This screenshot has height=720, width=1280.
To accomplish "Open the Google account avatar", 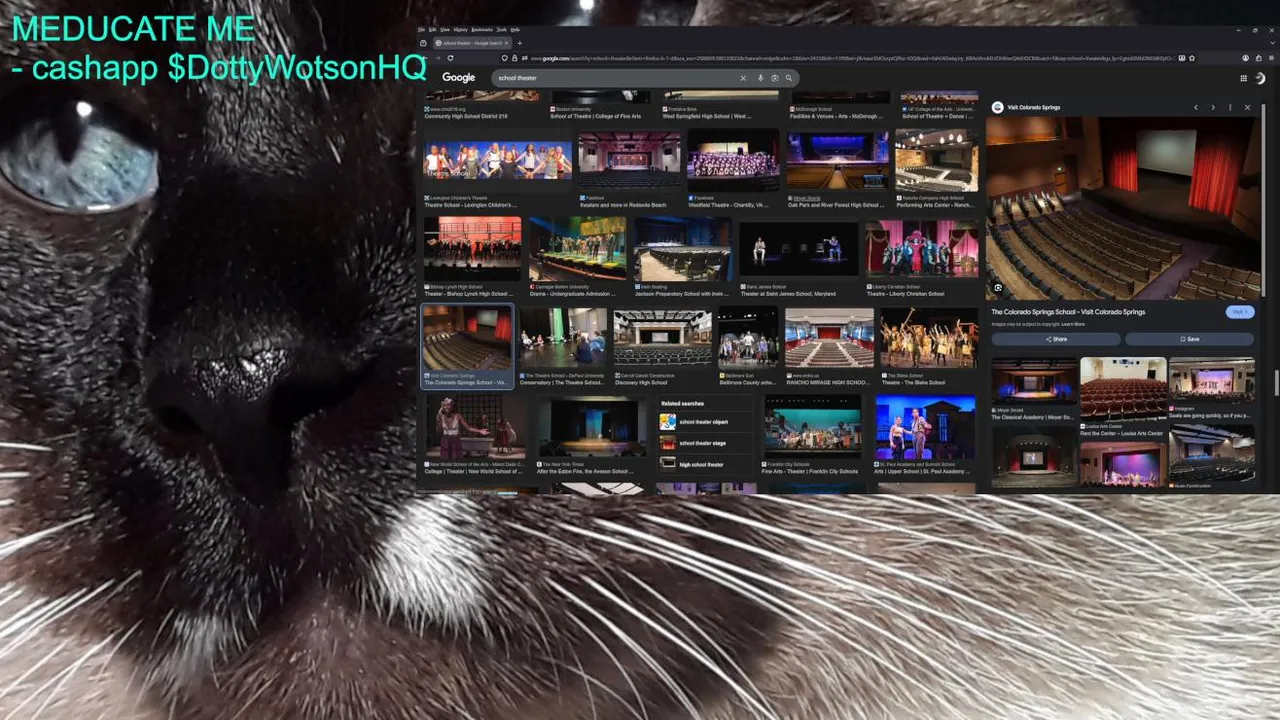I will tap(1261, 78).
